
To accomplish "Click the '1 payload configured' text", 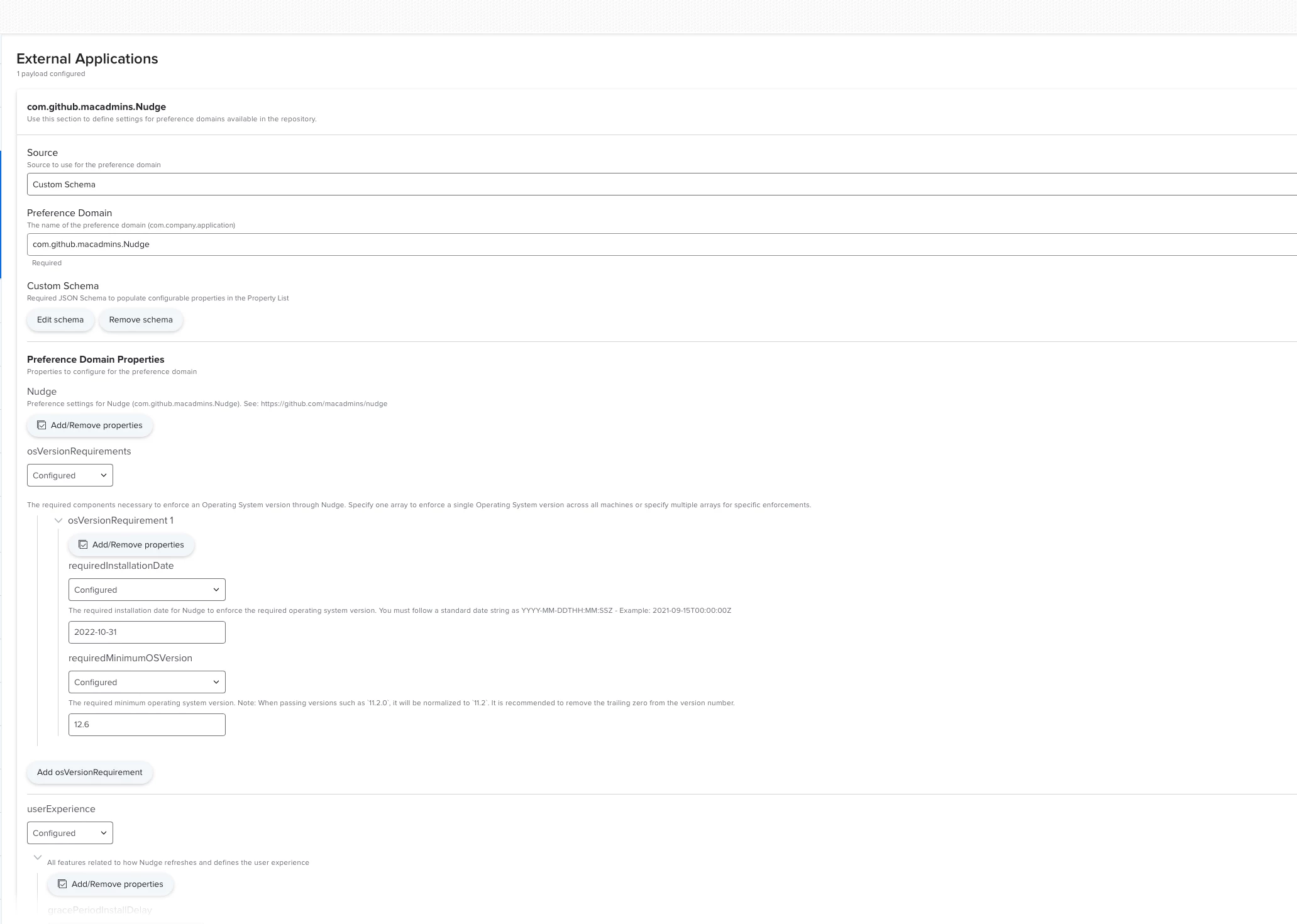I will [x=51, y=74].
